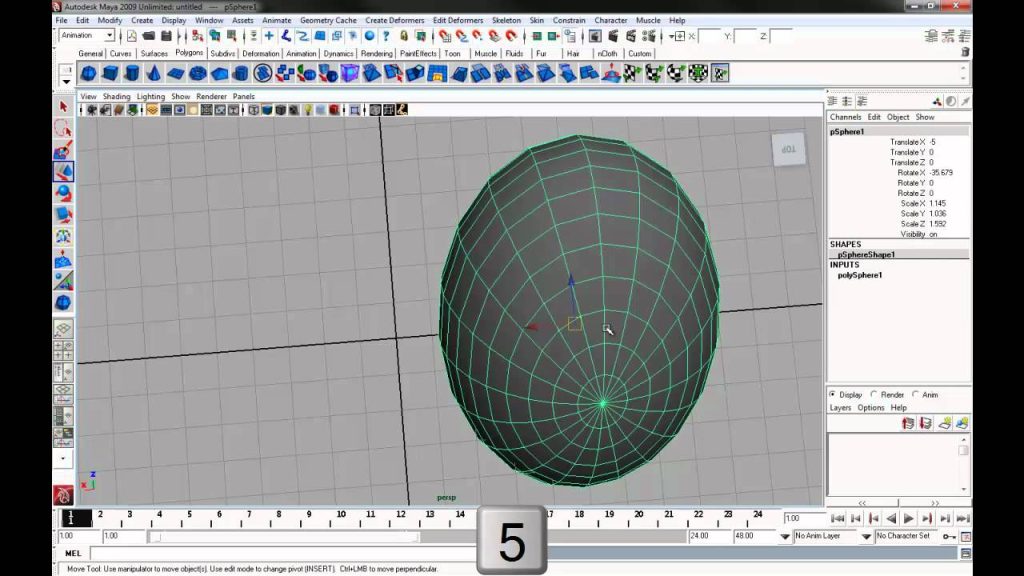1024x576 pixels.
Task: Select the arrow Select tool
Action: [x=63, y=106]
